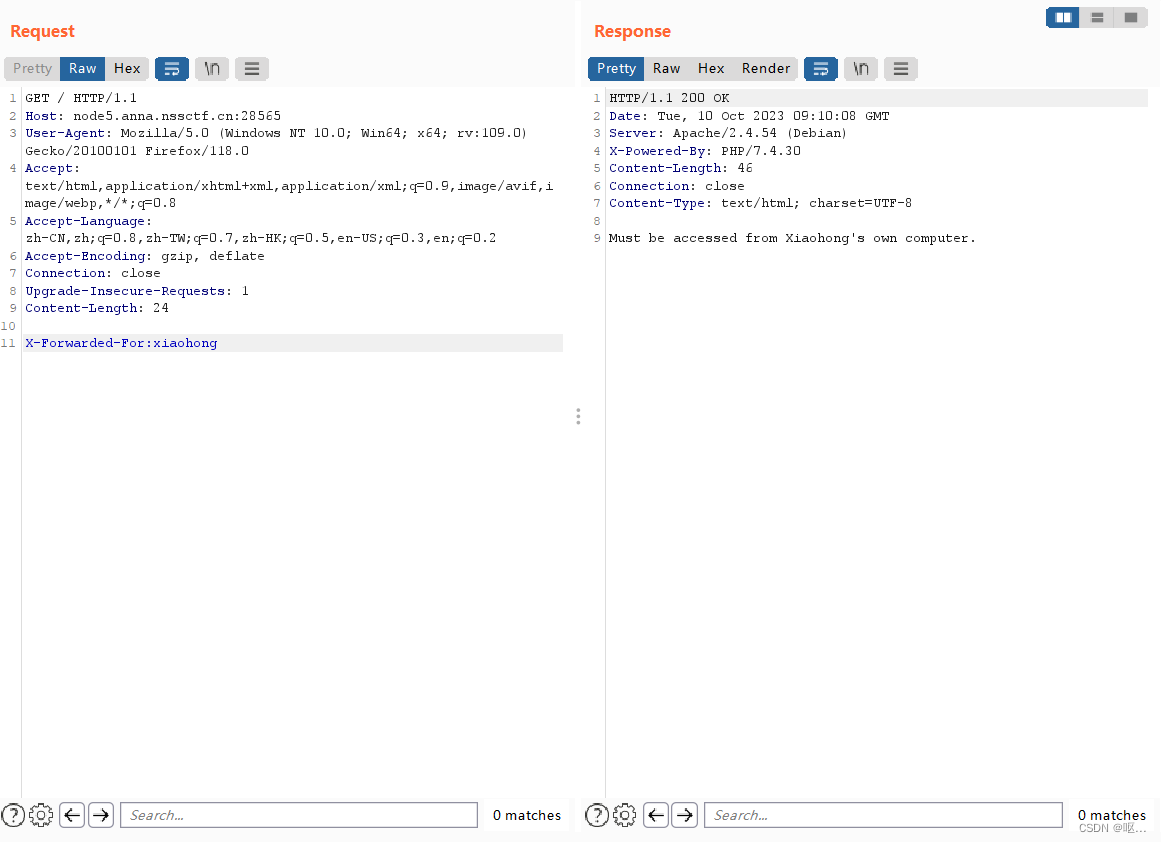Open the Hex tab in Request panel
Image resolution: width=1161 pixels, height=842 pixels.
[x=127, y=68]
